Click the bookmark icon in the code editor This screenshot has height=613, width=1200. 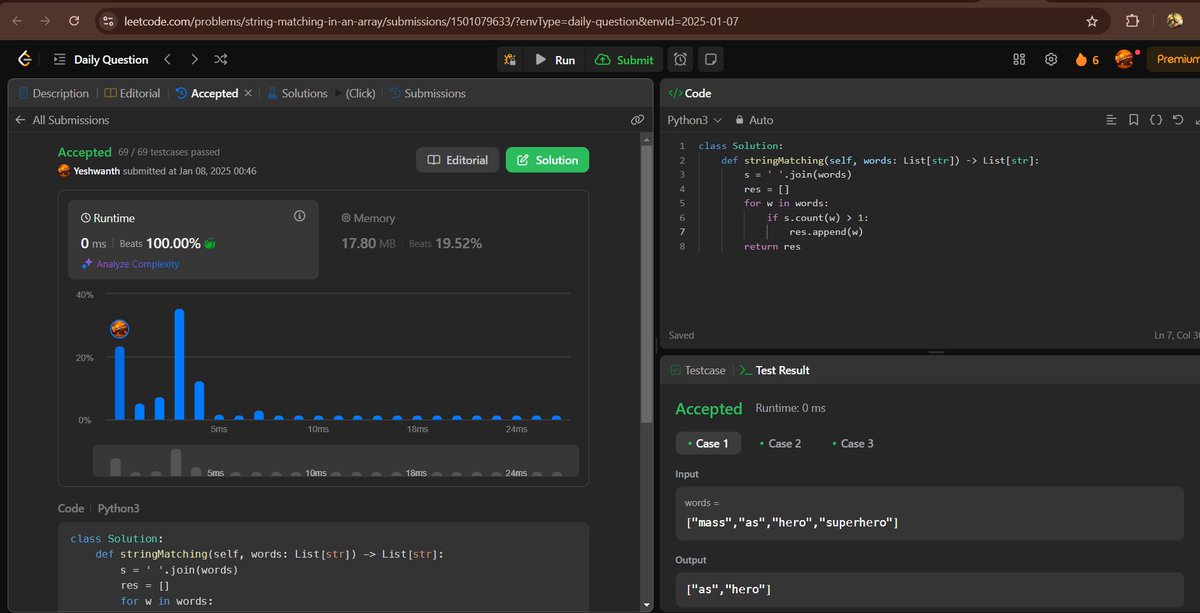pos(1133,119)
